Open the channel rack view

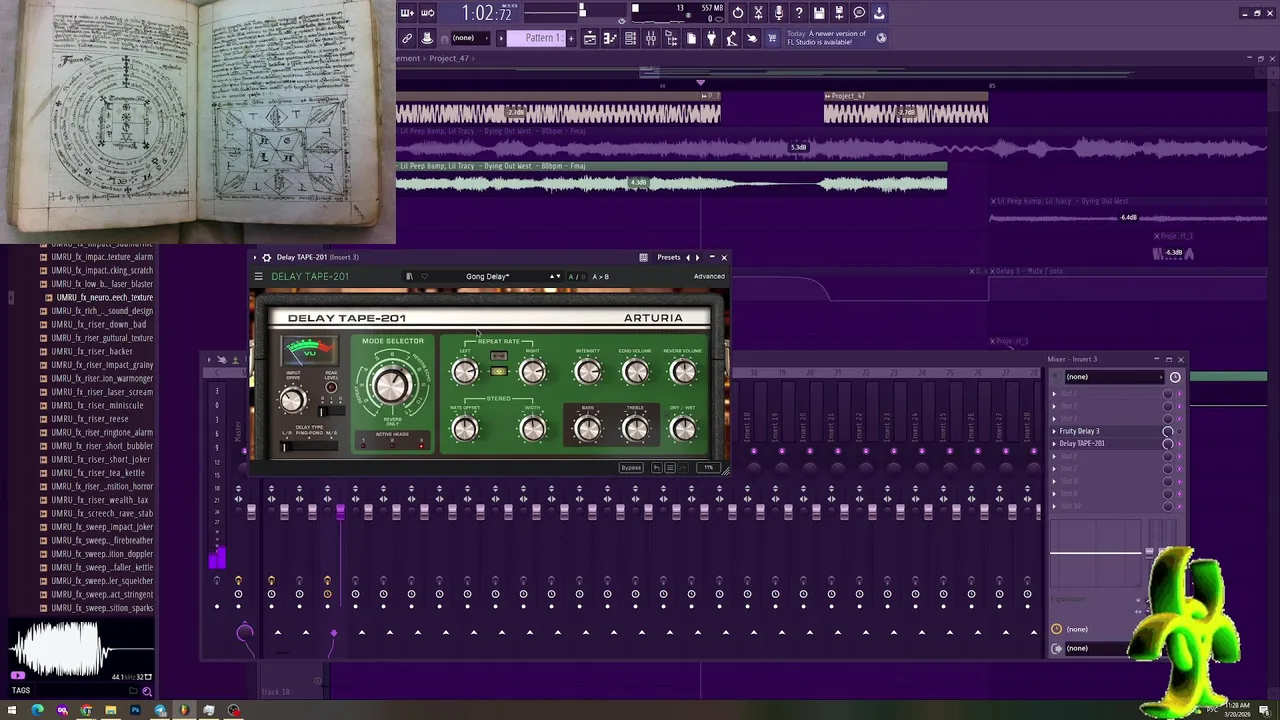(x=630, y=38)
